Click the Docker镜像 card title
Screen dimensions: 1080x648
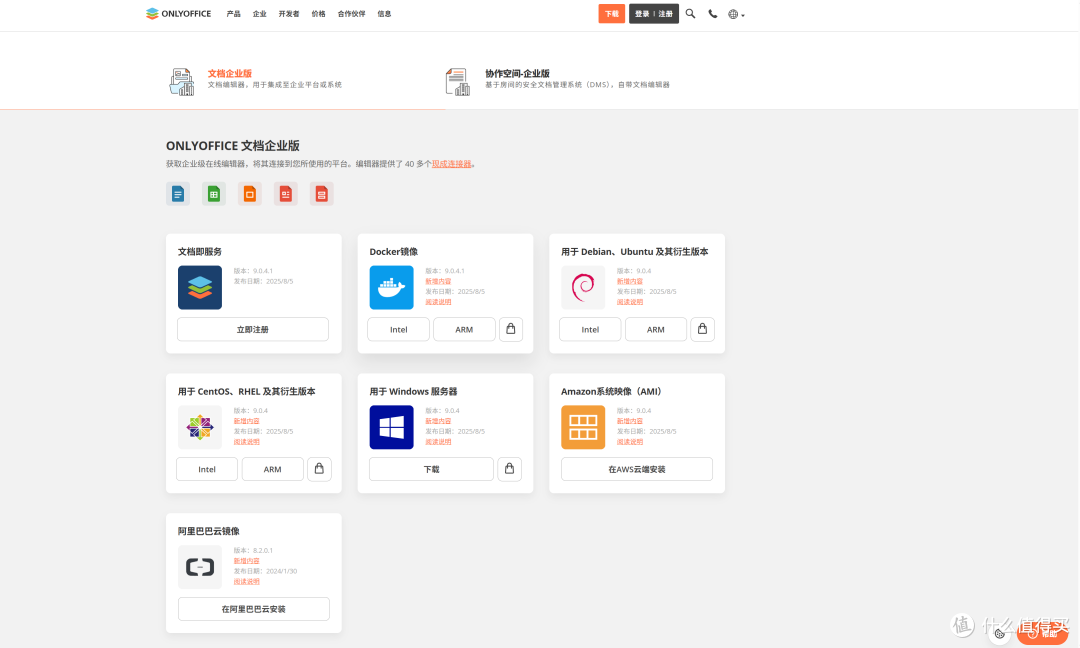tap(393, 251)
